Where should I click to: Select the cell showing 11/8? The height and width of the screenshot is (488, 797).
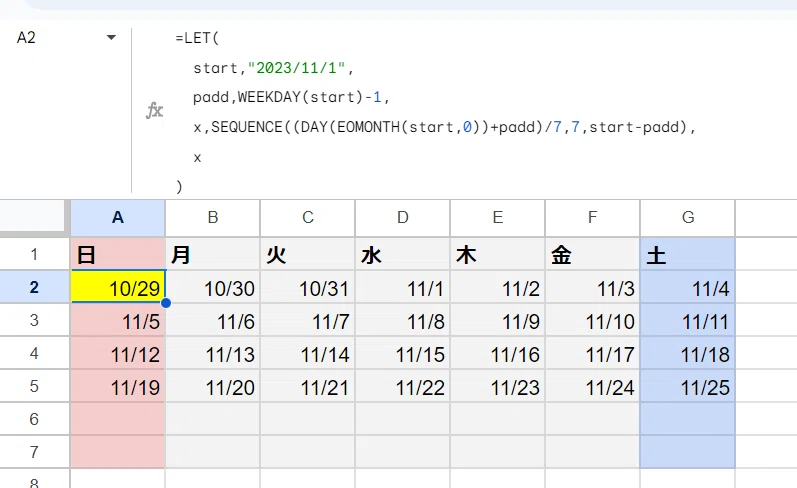pos(403,320)
